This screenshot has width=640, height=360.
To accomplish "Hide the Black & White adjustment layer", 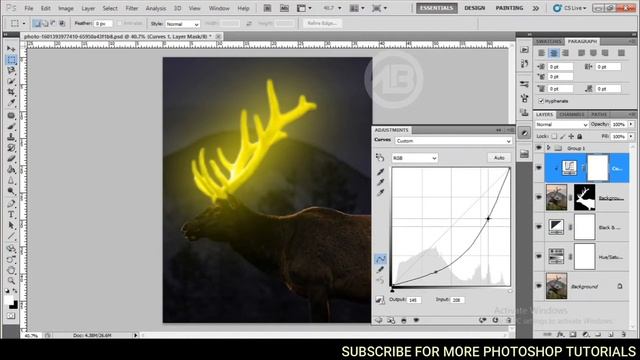I will (x=539, y=227).
